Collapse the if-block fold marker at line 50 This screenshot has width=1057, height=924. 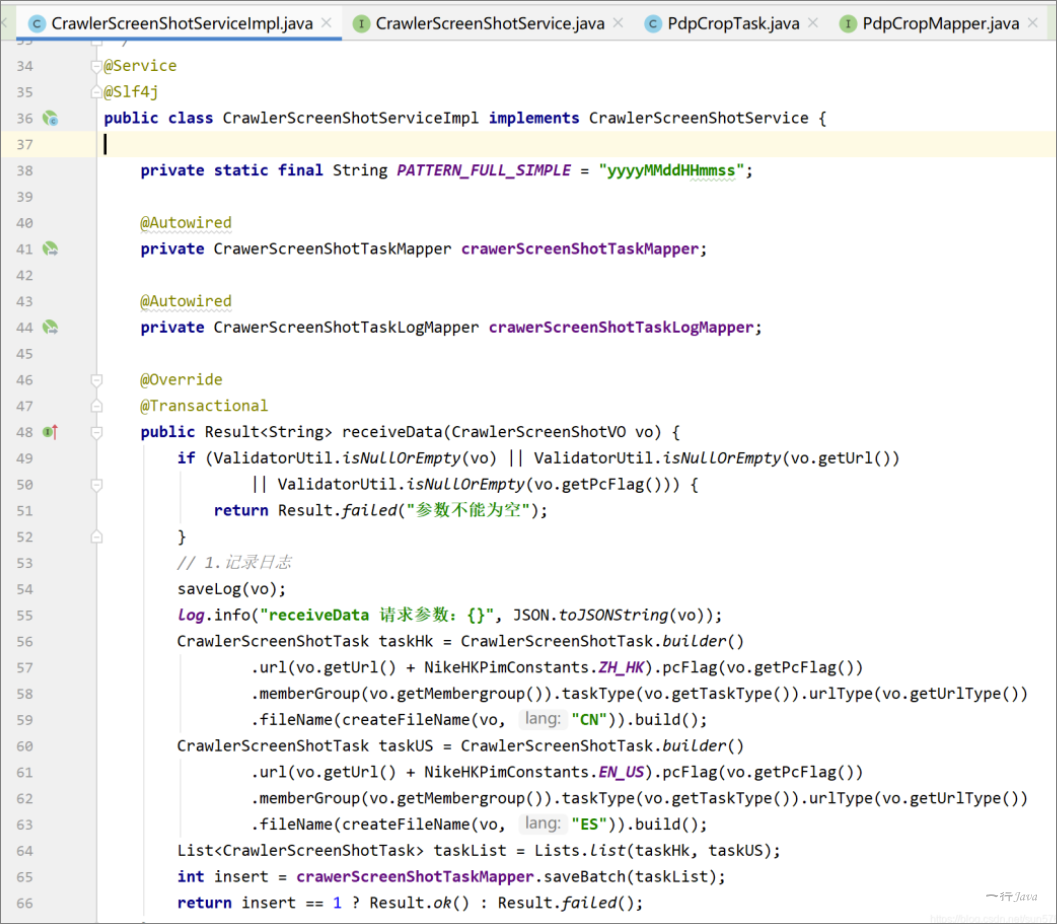(96, 485)
